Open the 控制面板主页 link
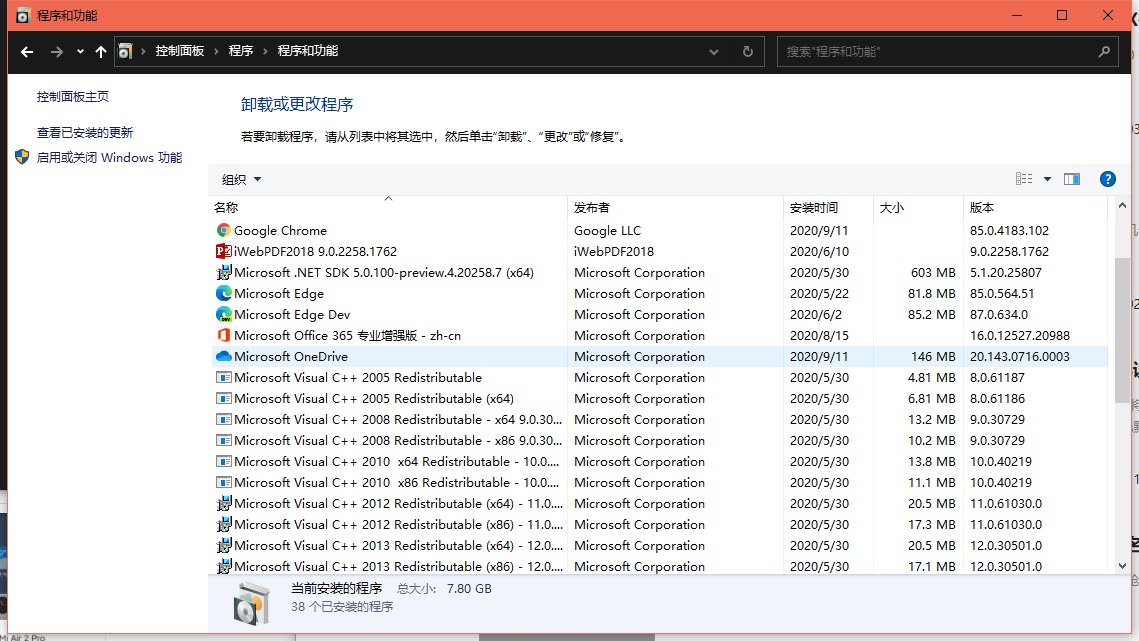This screenshot has height=641, width=1139. click(73, 97)
